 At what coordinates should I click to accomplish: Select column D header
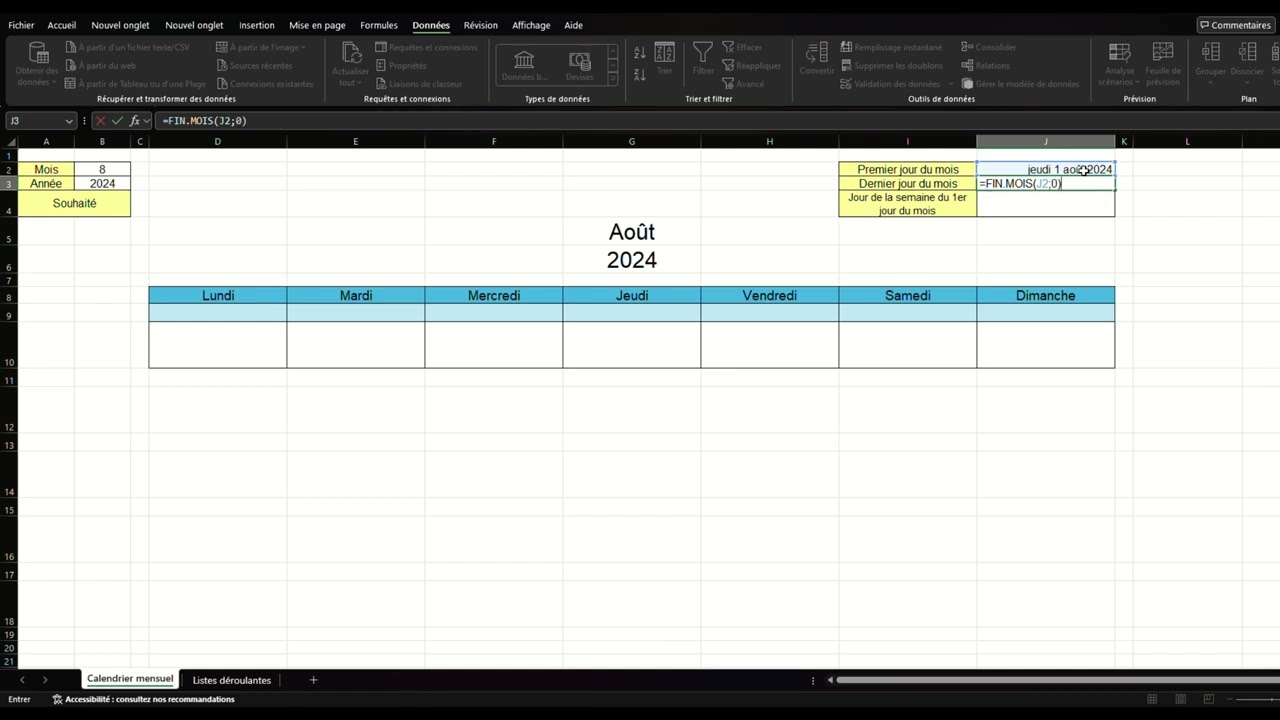[217, 142]
